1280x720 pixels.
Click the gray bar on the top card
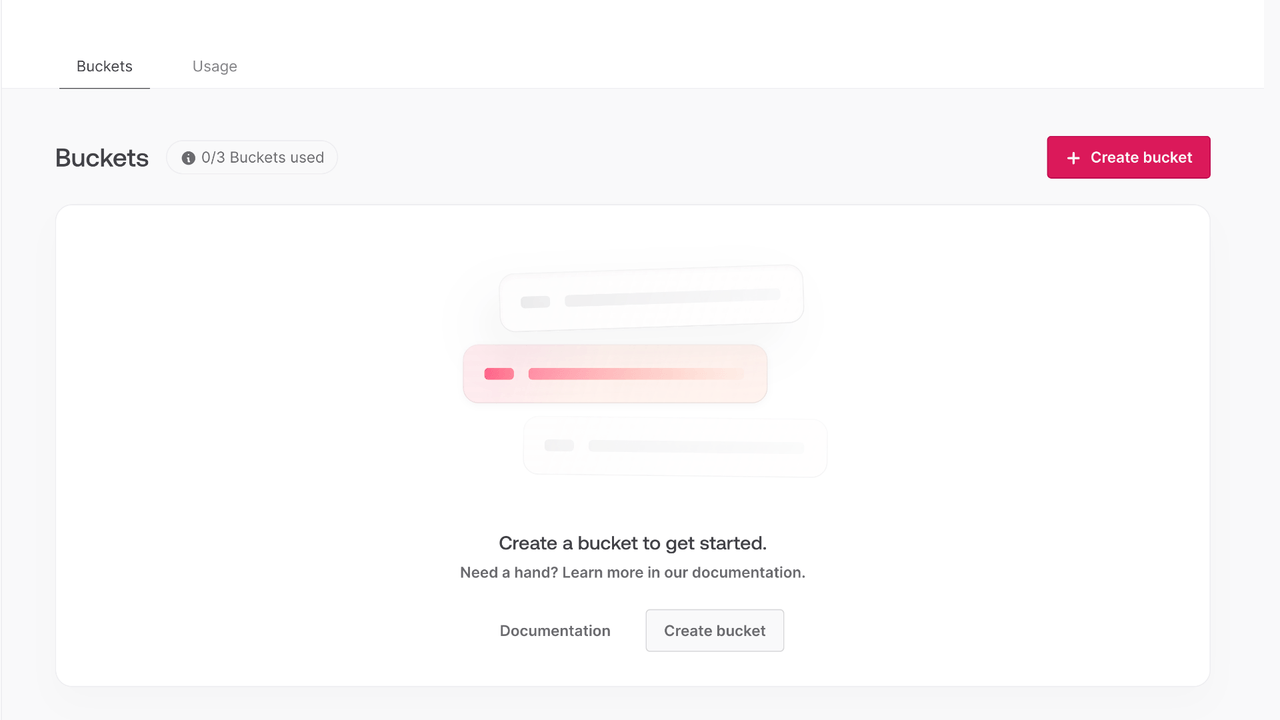672,297
